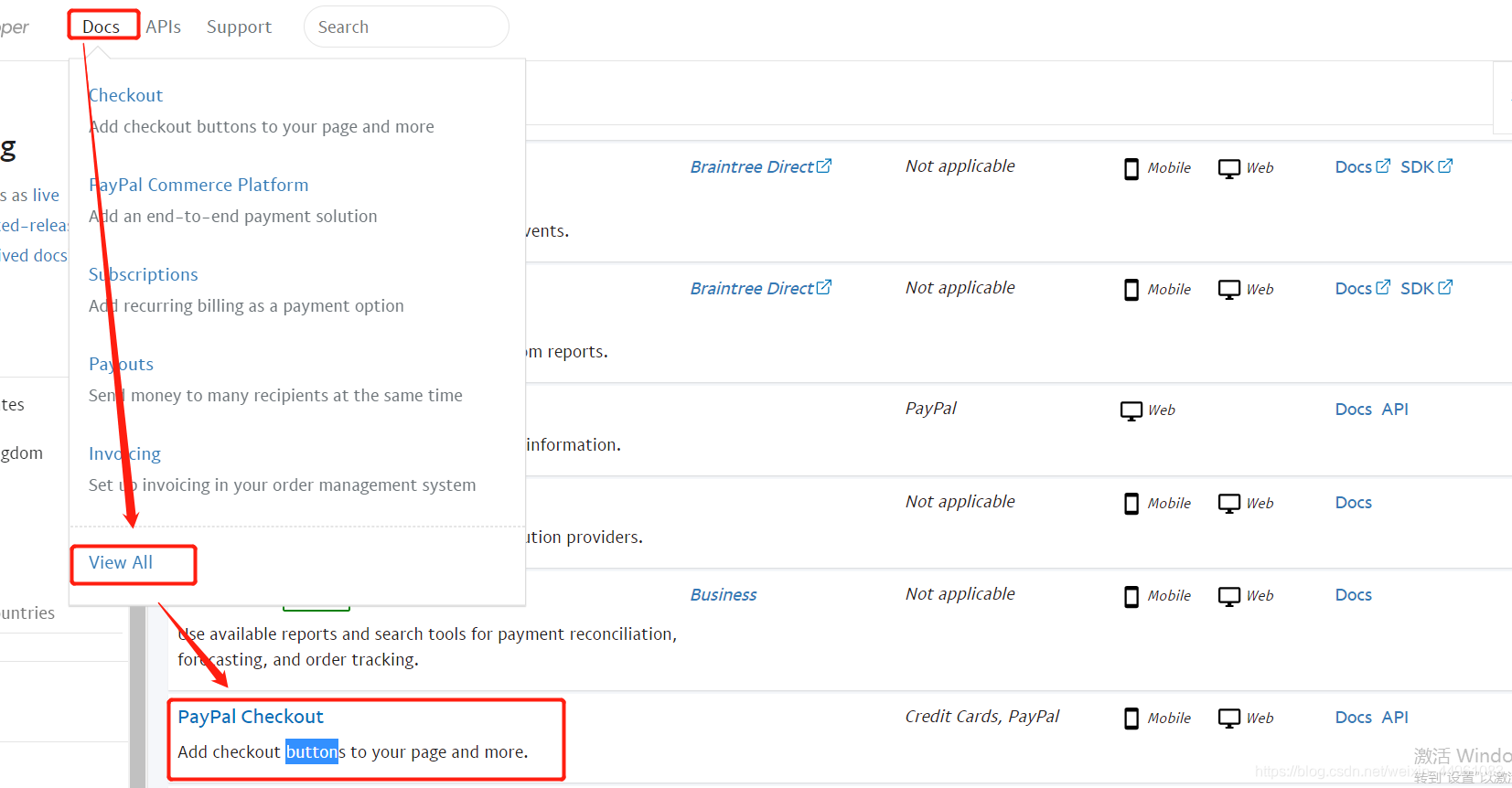Focus the Search input field

tap(406, 27)
